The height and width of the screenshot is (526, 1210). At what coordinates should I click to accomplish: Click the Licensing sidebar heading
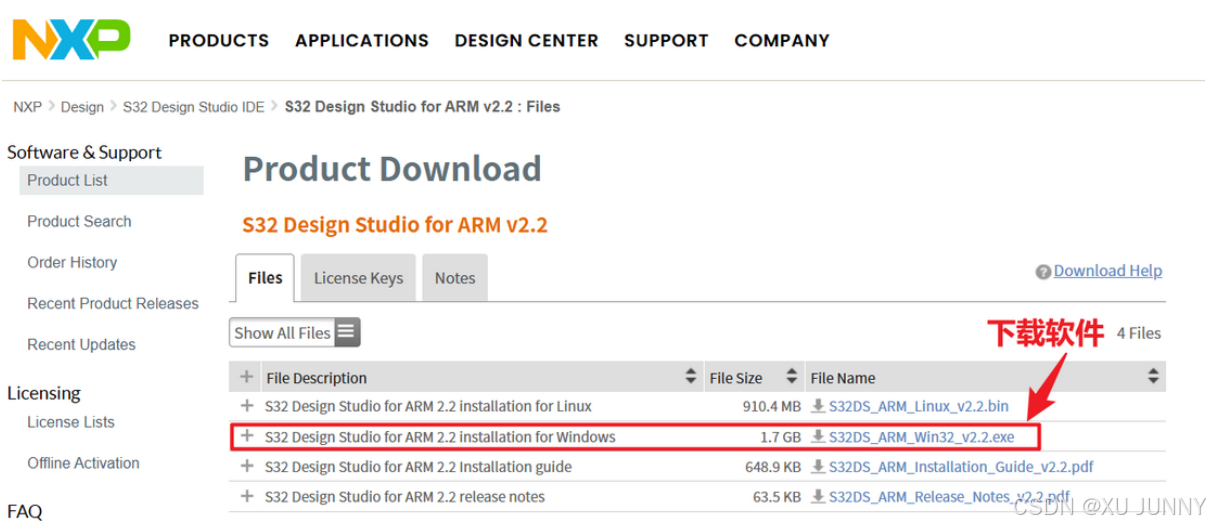44,393
